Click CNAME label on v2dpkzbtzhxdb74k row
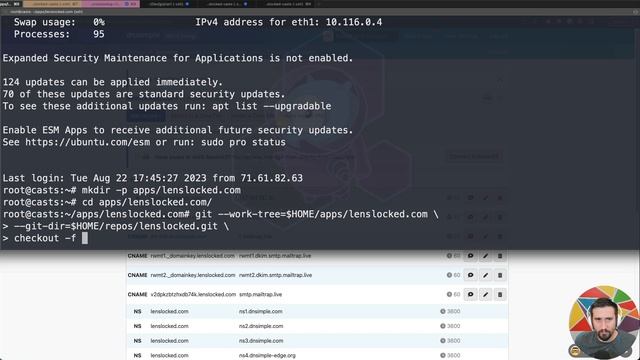 coord(137,294)
